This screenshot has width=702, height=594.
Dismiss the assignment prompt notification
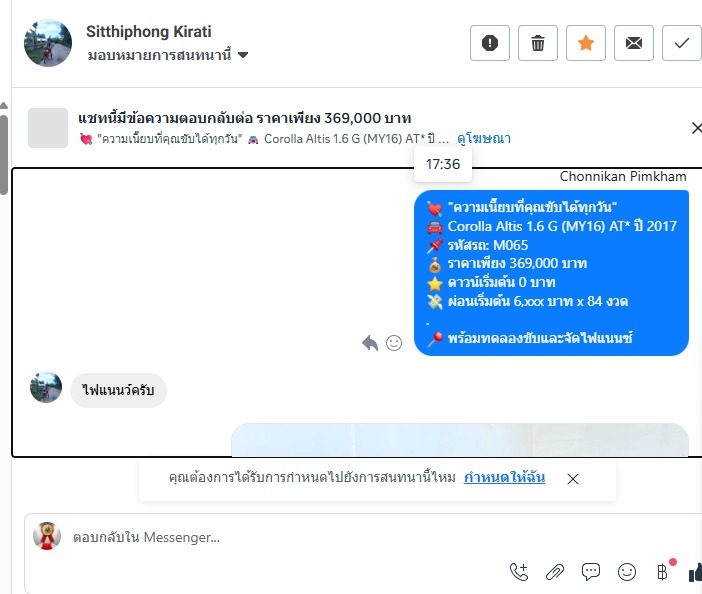pyautogui.click(x=573, y=479)
